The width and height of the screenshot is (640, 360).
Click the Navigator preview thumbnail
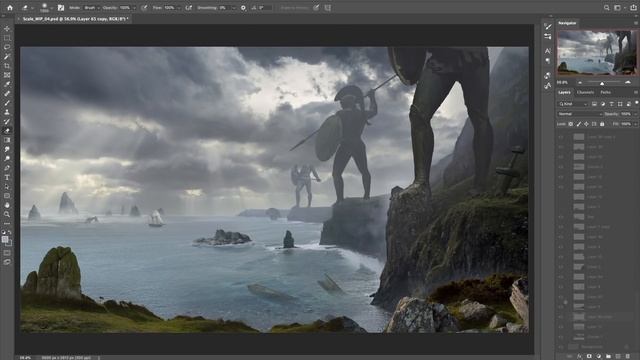(597, 52)
